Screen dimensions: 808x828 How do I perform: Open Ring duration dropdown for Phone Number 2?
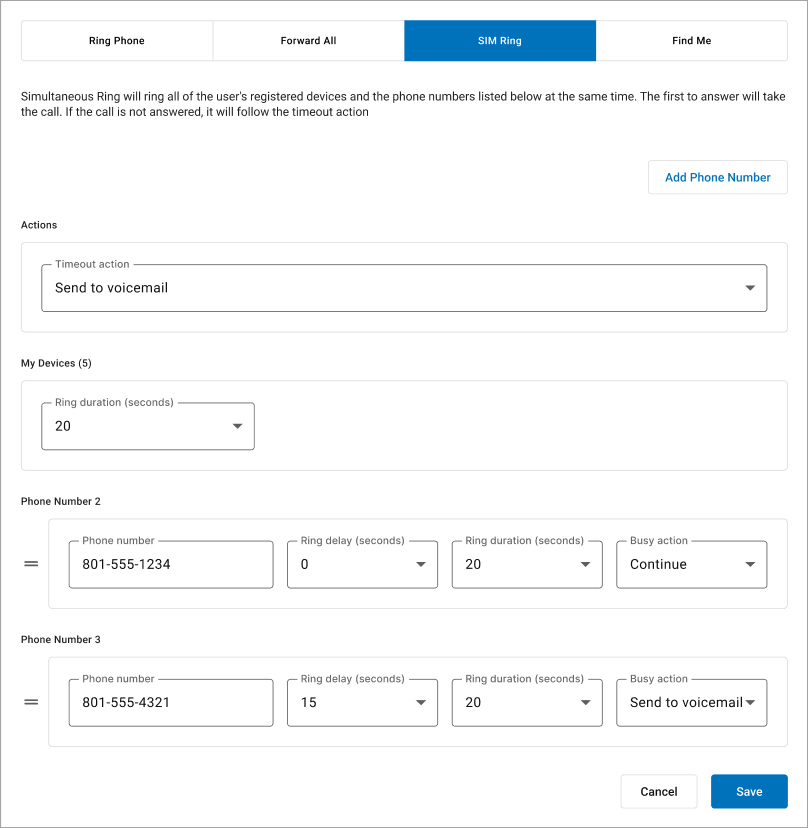pos(527,564)
